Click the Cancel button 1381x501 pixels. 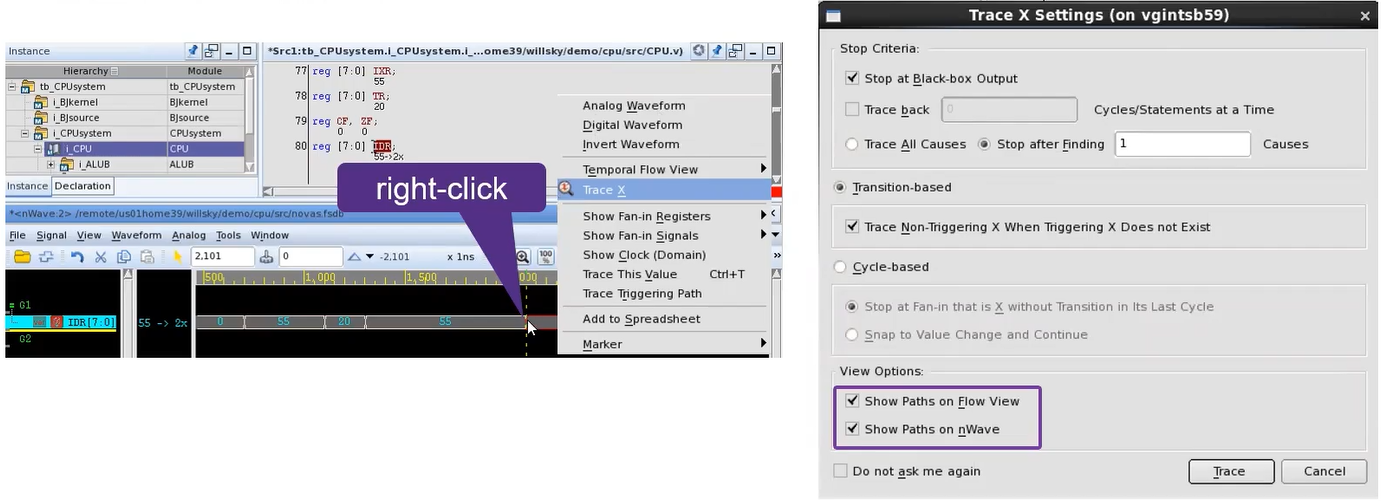point(1324,471)
